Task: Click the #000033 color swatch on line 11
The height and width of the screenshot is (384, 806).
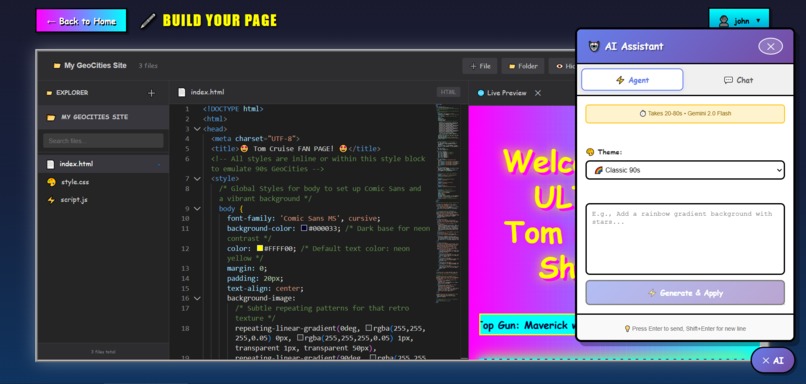Action: coord(304,228)
